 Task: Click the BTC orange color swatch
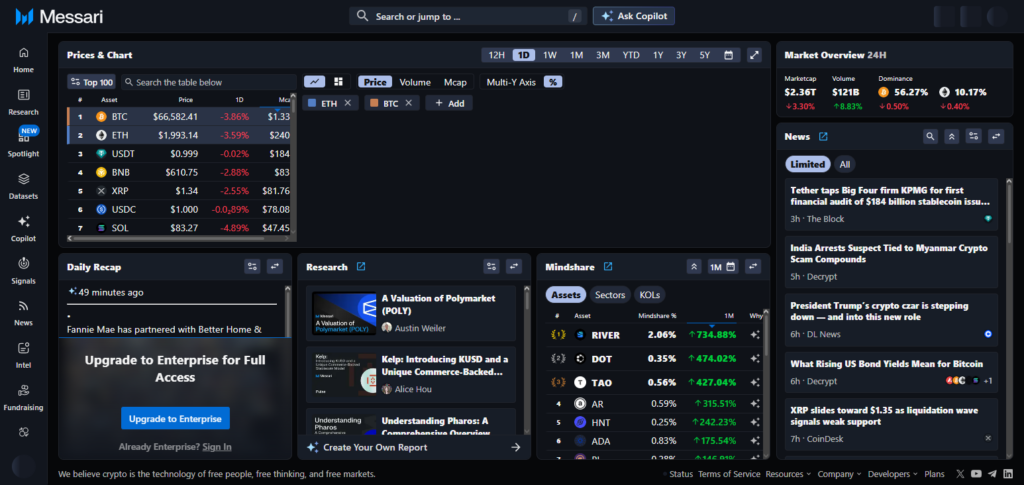click(373, 103)
